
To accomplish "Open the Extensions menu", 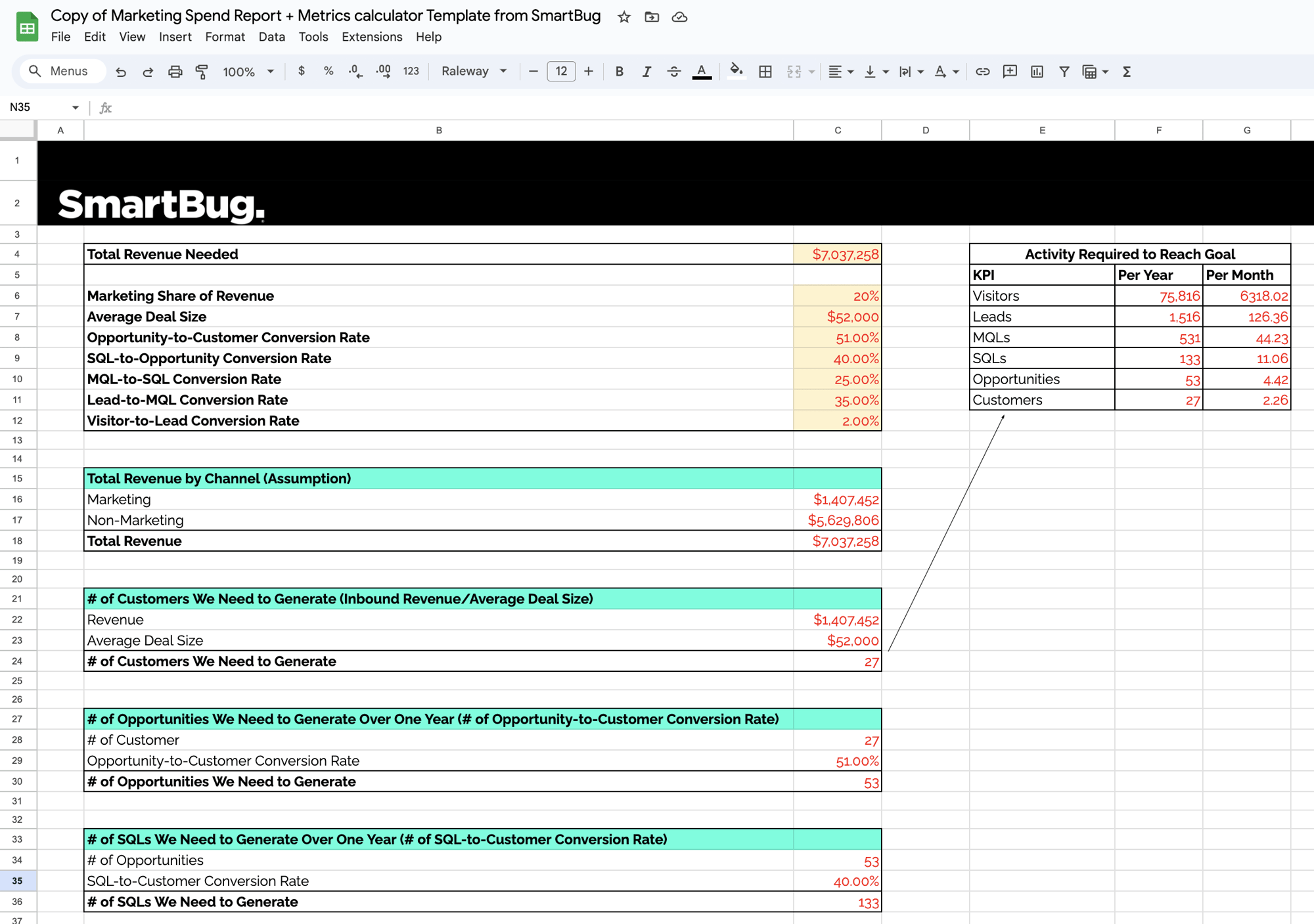I will pos(372,37).
